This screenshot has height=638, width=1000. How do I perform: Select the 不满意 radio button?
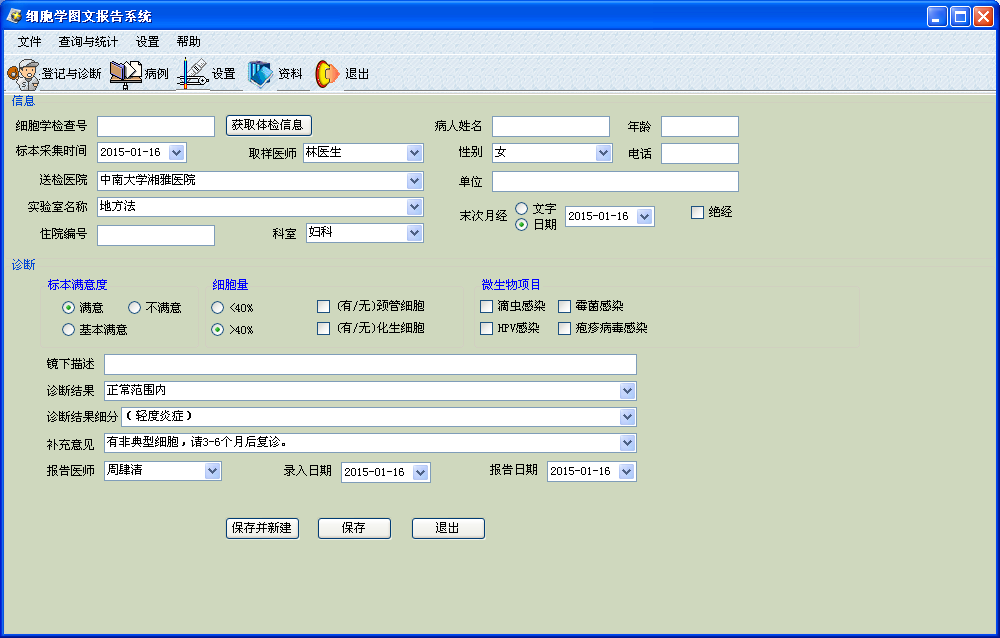point(134,308)
